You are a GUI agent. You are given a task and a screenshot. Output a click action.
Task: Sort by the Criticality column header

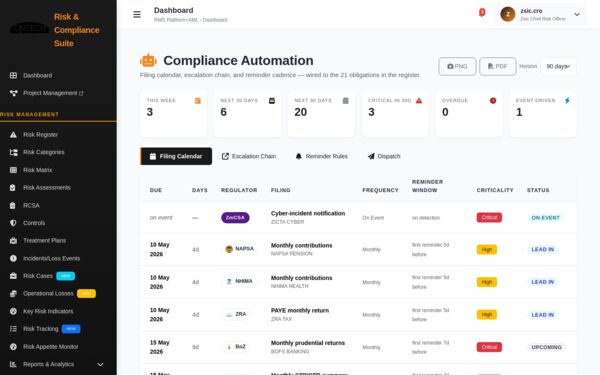click(x=495, y=190)
